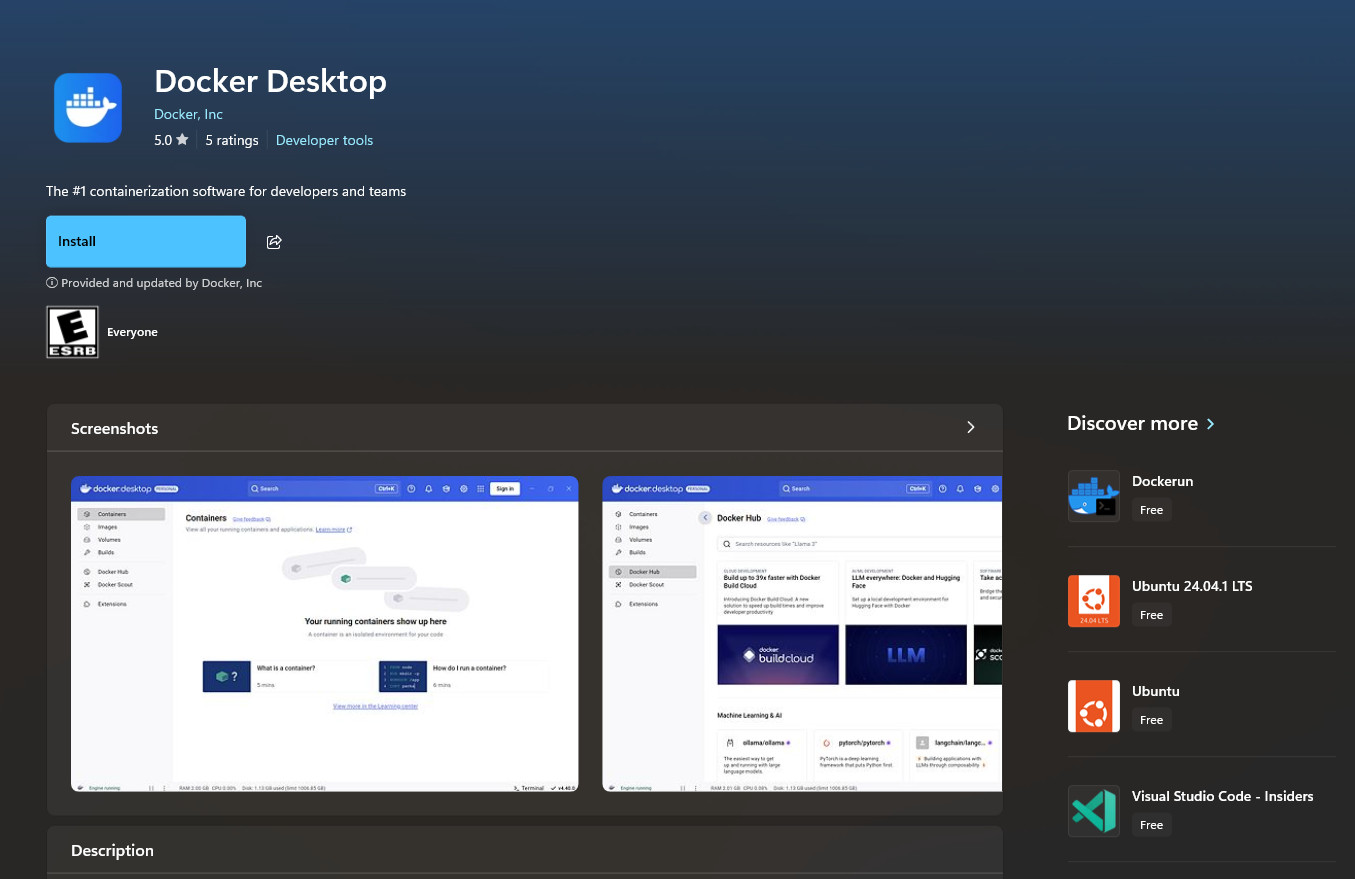
Task: Click the Free badge under Ubuntu 24.04.1 LTS
Action: pyautogui.click(x=1151, y=615)
